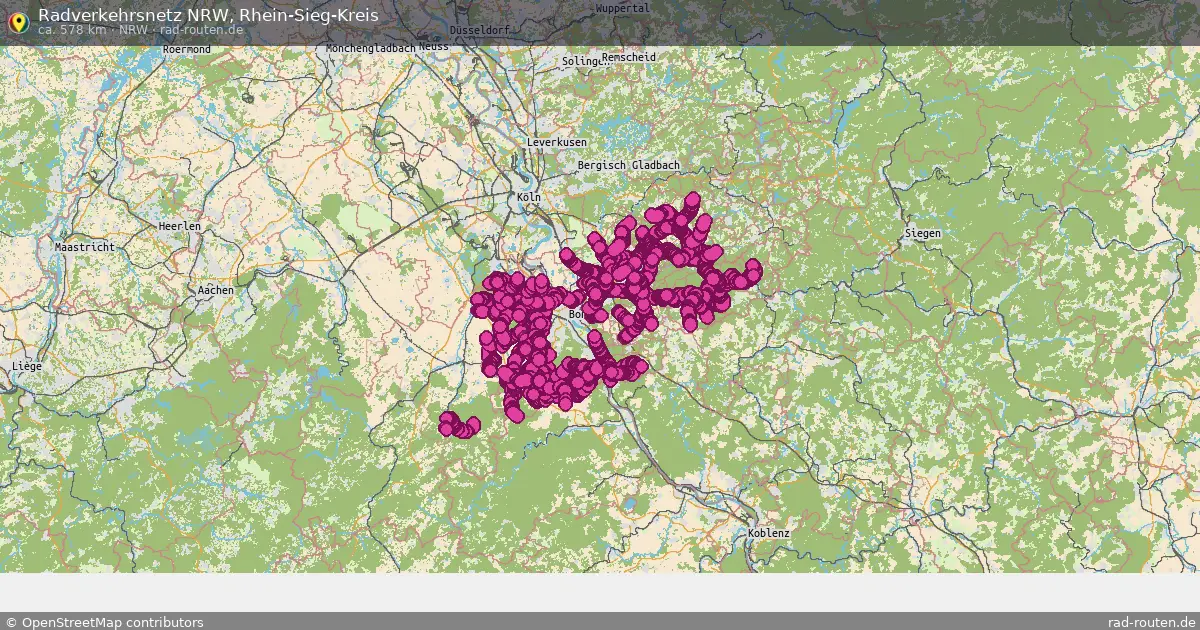Click the Solingen map label

(x=586, y=61)
